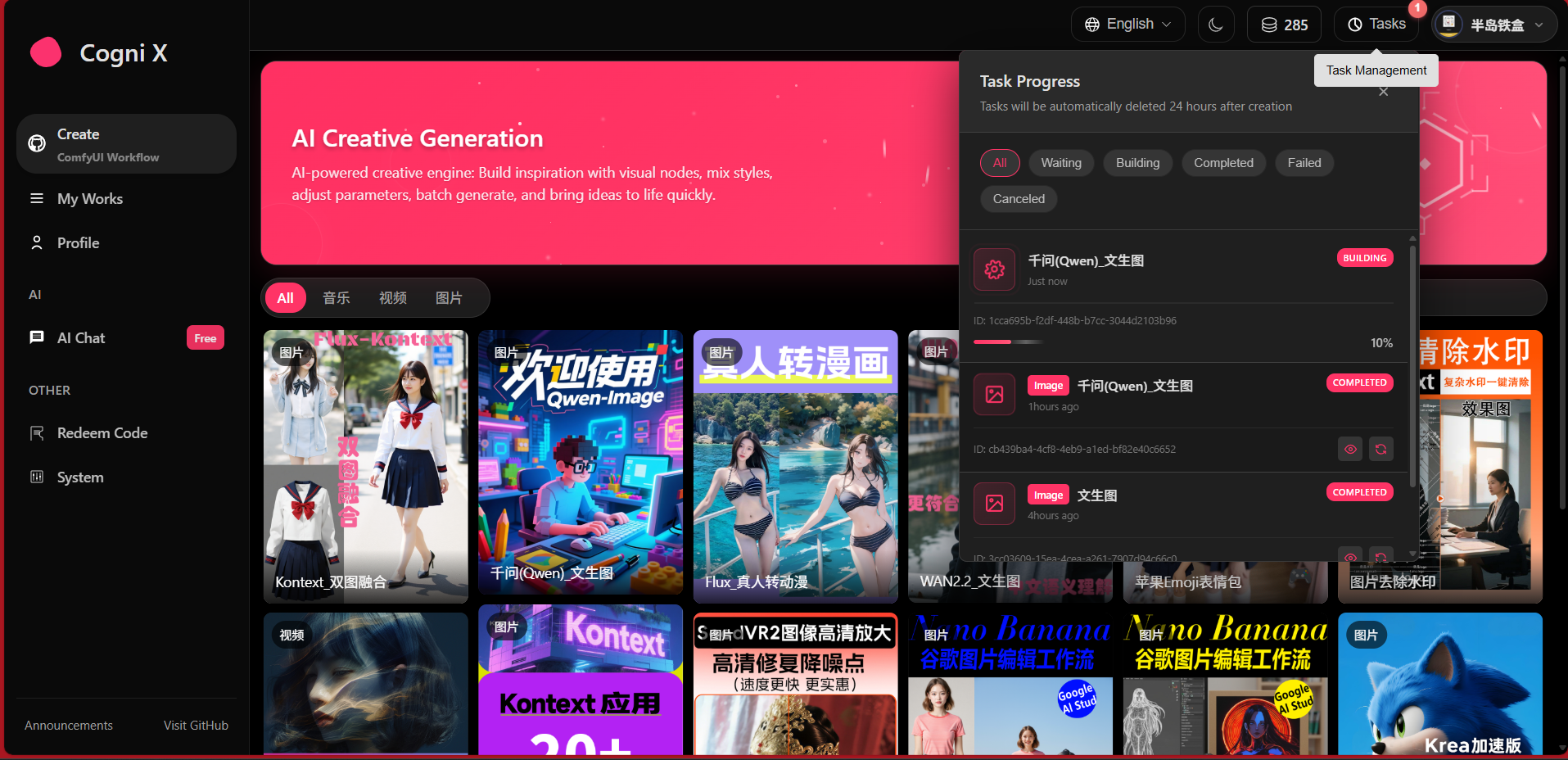1568x760 pixels.
Task: Filter tasks by Waiting status
Action: tap(1060, 163)
